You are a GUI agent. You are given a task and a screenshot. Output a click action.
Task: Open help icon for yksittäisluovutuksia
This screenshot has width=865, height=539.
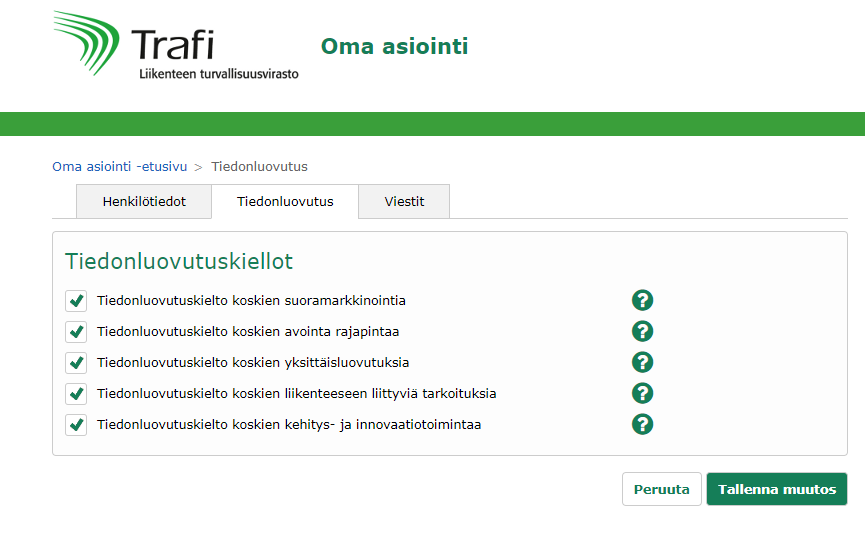(642, 362)
